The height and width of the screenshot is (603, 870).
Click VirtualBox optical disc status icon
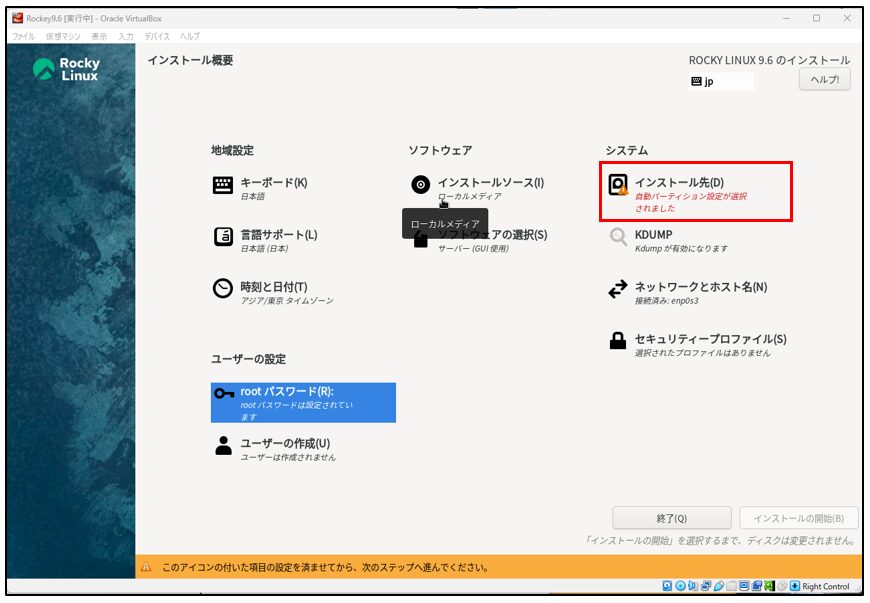681,586
